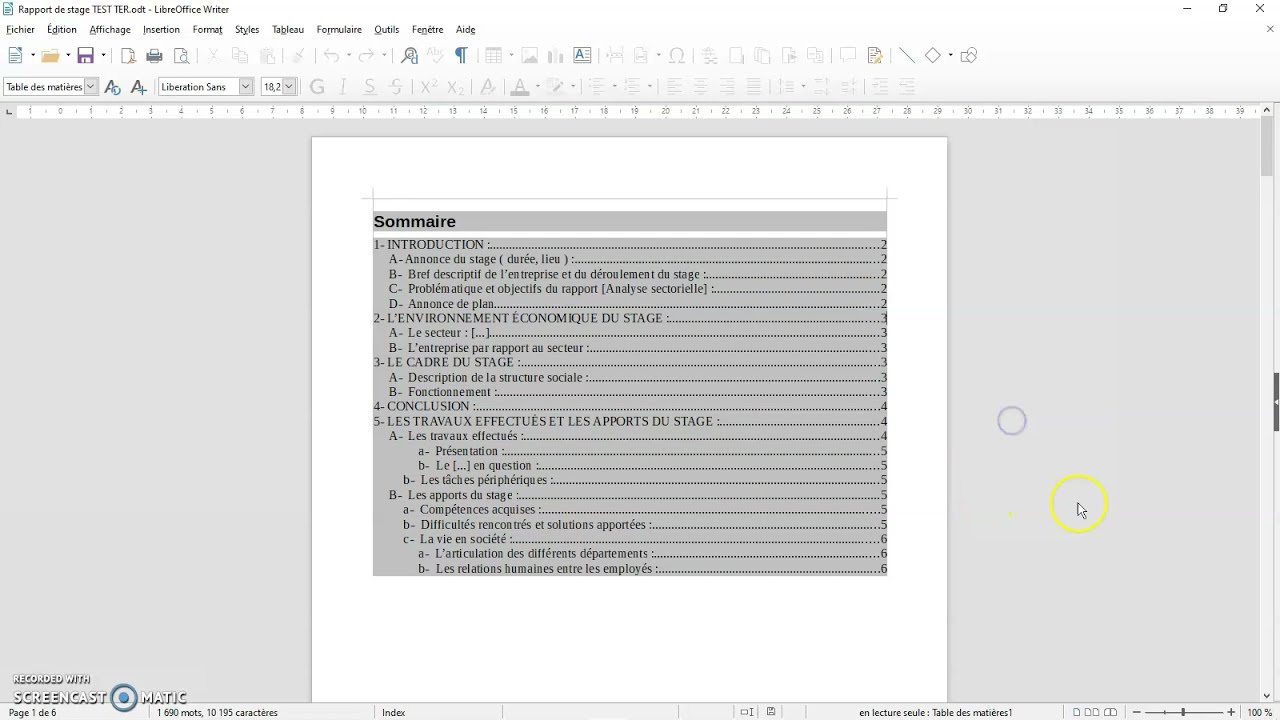Click the zoom out minus button
The height and width of the screenshot is (720, 1280).
coord(1137,712)
